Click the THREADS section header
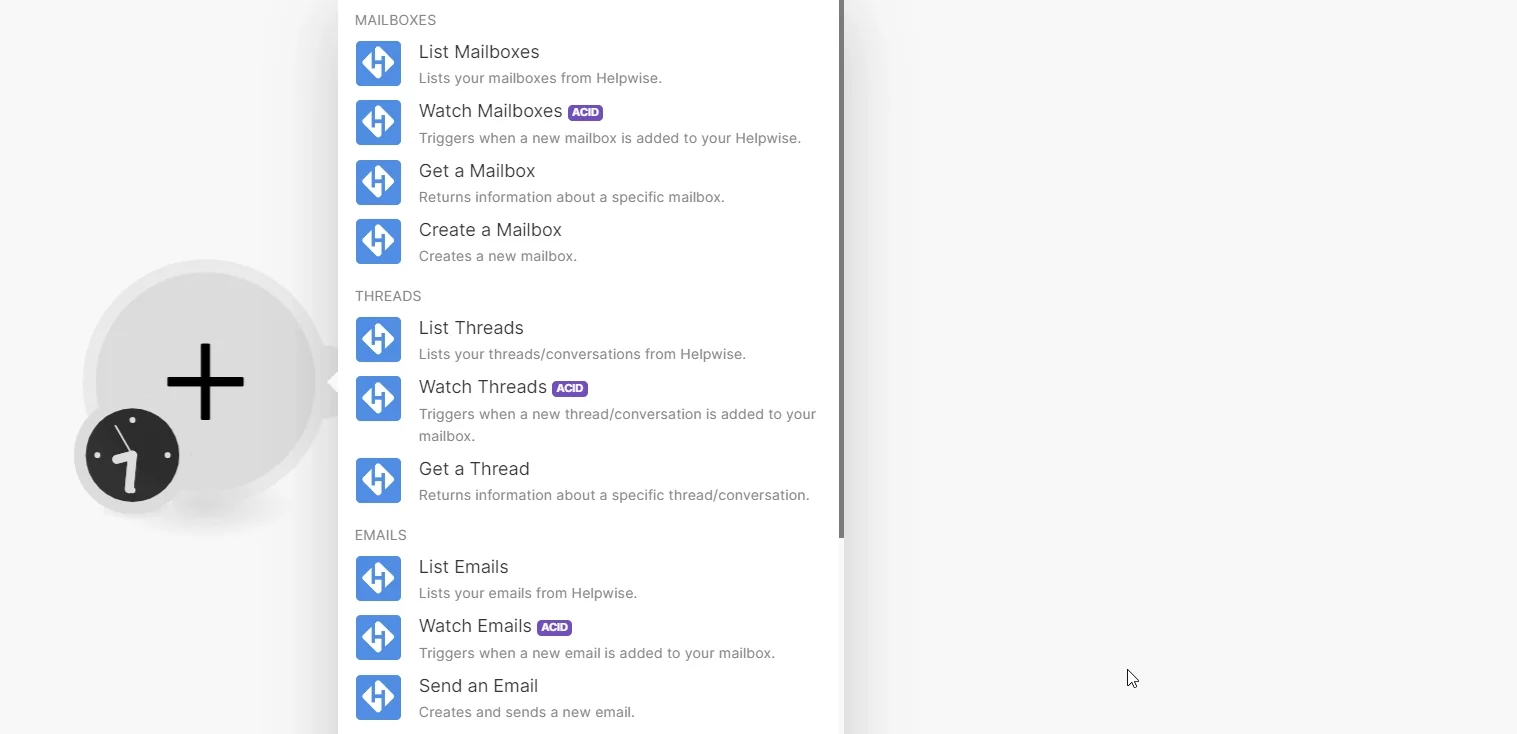The image size is (1517, 734). coord(388,296)
